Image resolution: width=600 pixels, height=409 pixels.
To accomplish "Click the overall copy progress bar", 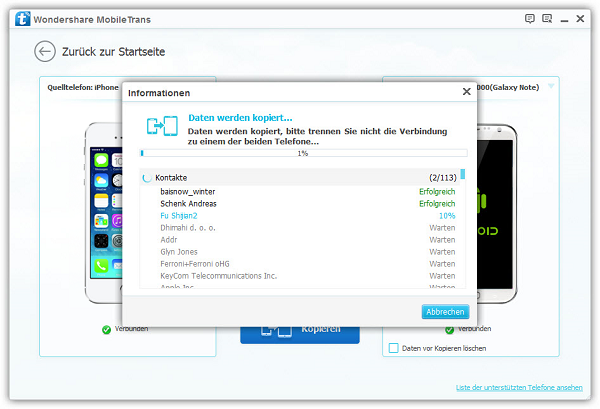I will point(303,153).
